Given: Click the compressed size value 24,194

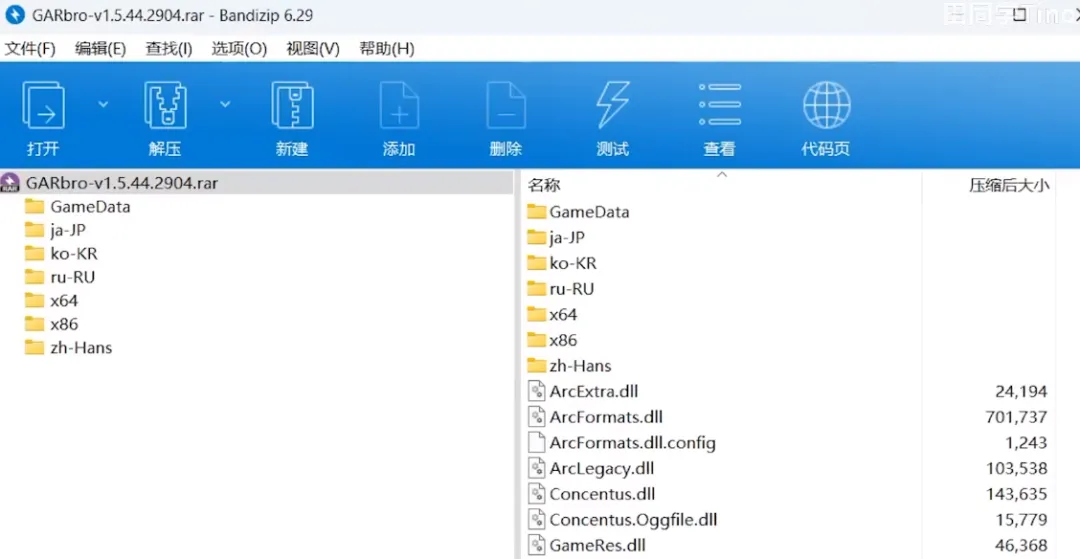Looking at the screenshot, I should (1021, 392).
